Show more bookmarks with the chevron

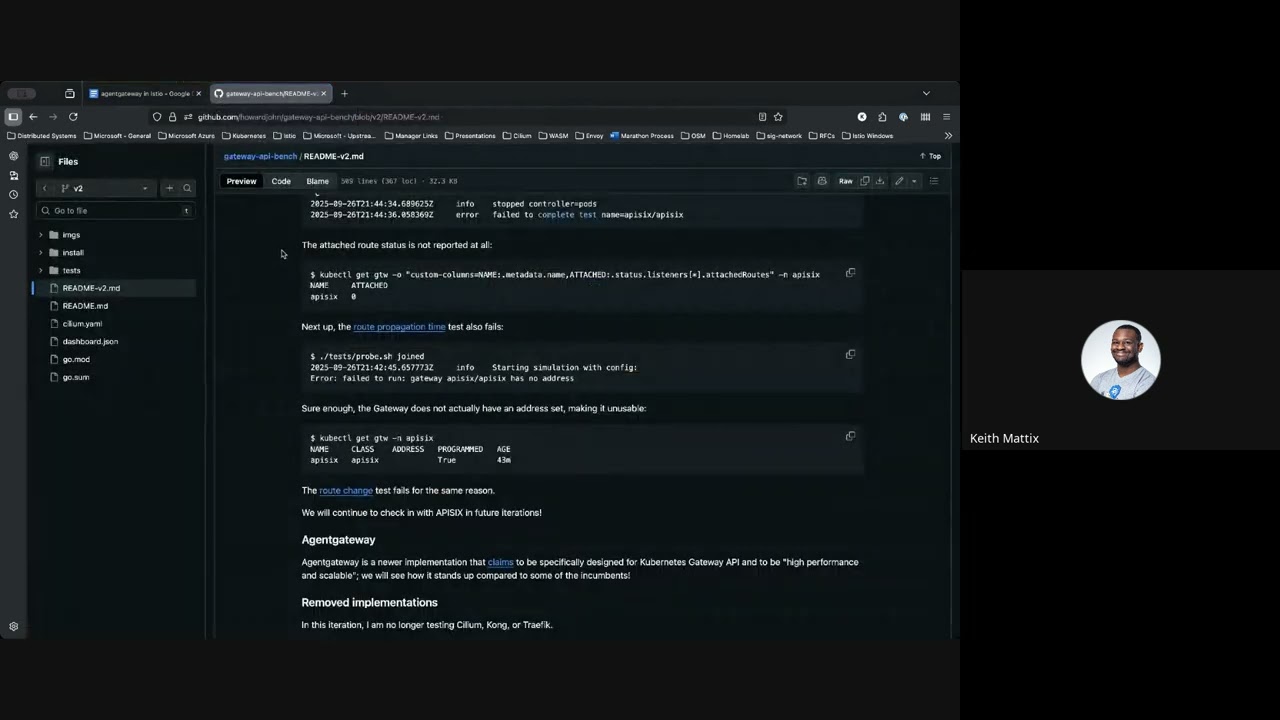pyautogui.click(x=948, y=136)
